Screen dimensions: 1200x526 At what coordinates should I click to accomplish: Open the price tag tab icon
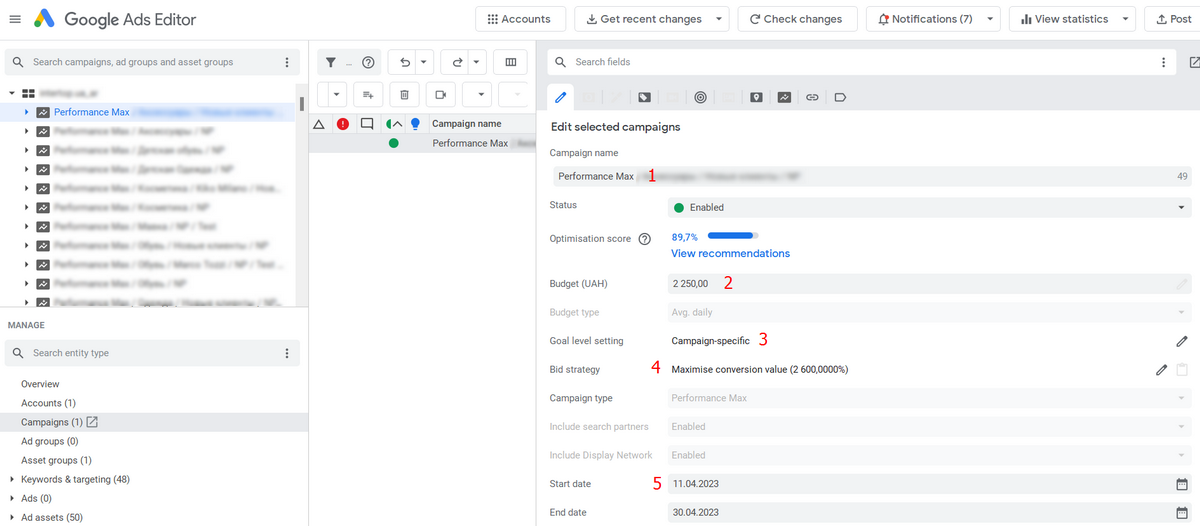(x=644, y=97)
